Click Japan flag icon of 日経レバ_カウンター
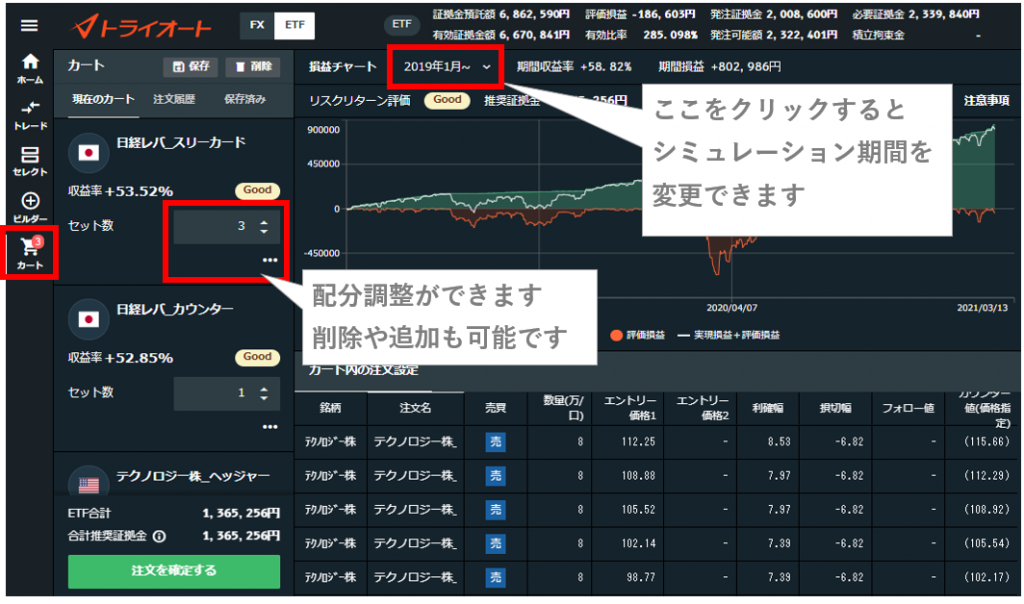The height and width of the screenshot is (604, 1024). tap(88, 319)
